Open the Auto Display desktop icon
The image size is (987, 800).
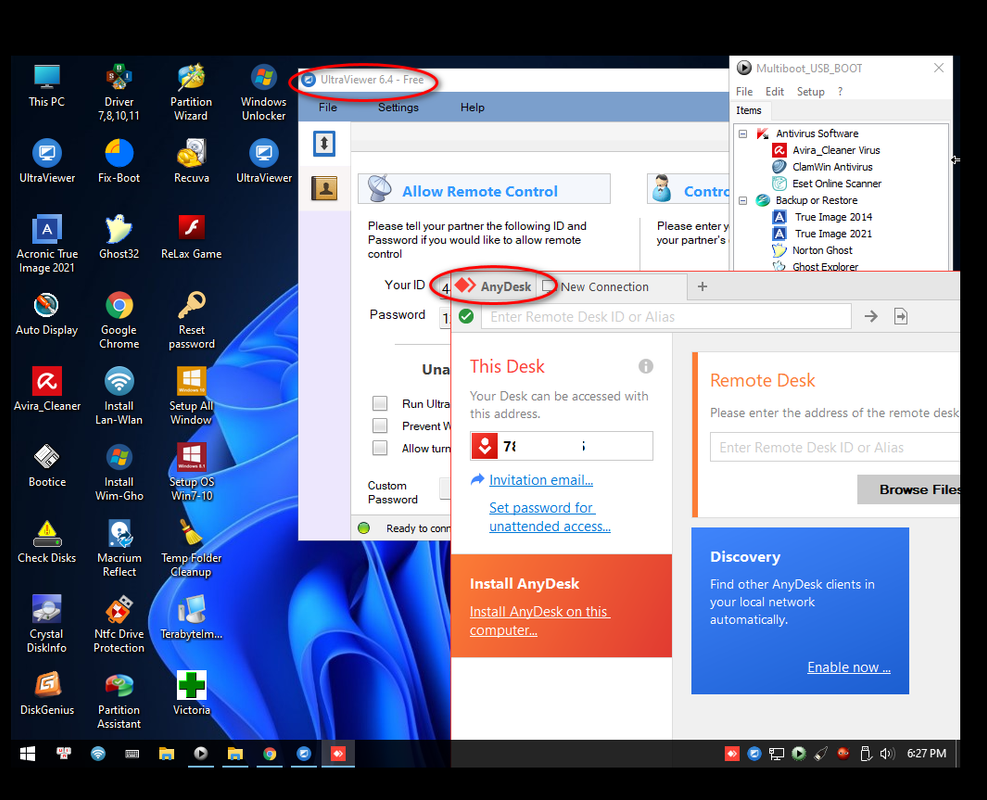pyautogui.click(x=47, y=313)
